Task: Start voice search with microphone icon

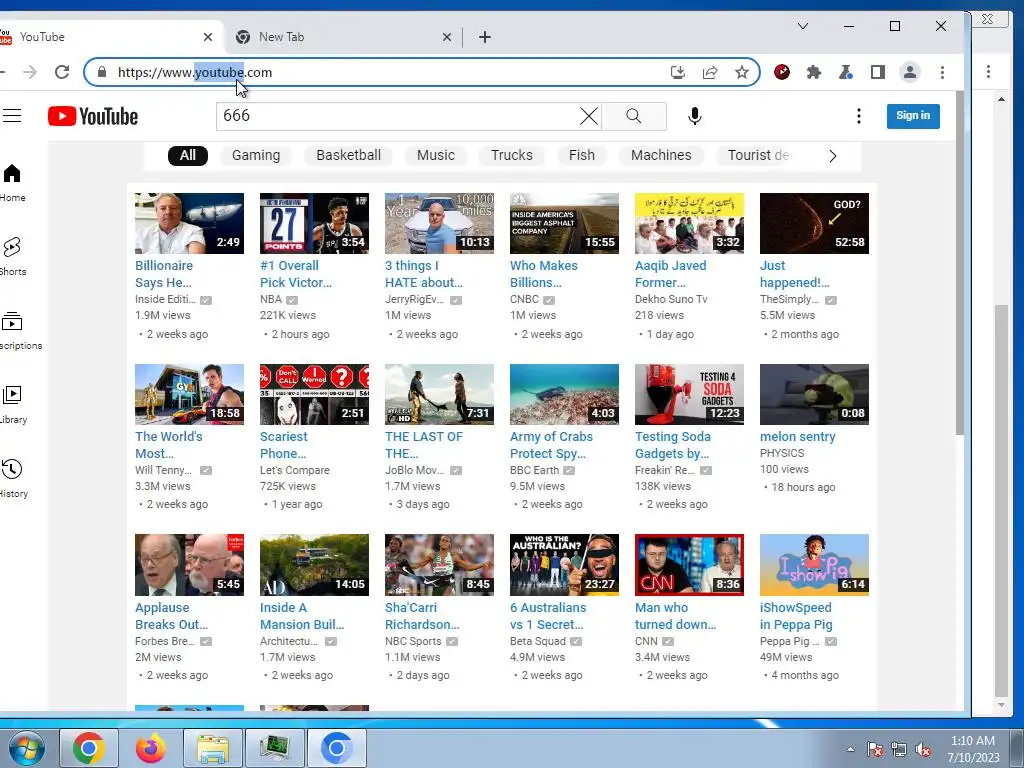Action: [695, 116]
